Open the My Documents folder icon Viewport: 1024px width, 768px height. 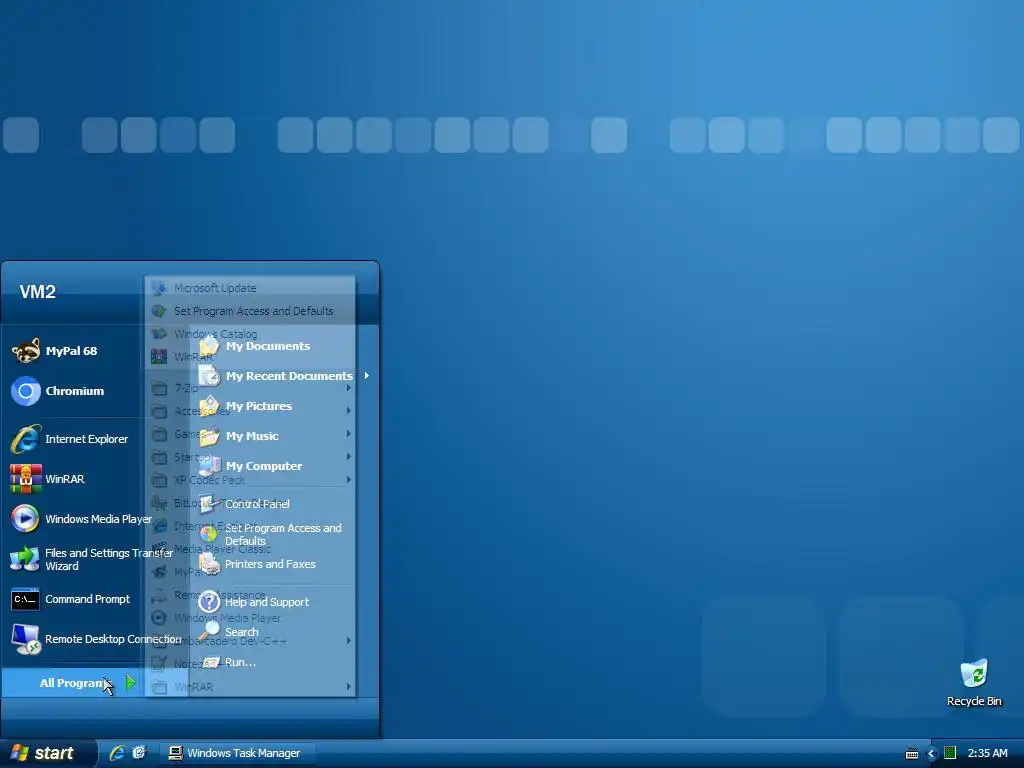click(209, 346)
